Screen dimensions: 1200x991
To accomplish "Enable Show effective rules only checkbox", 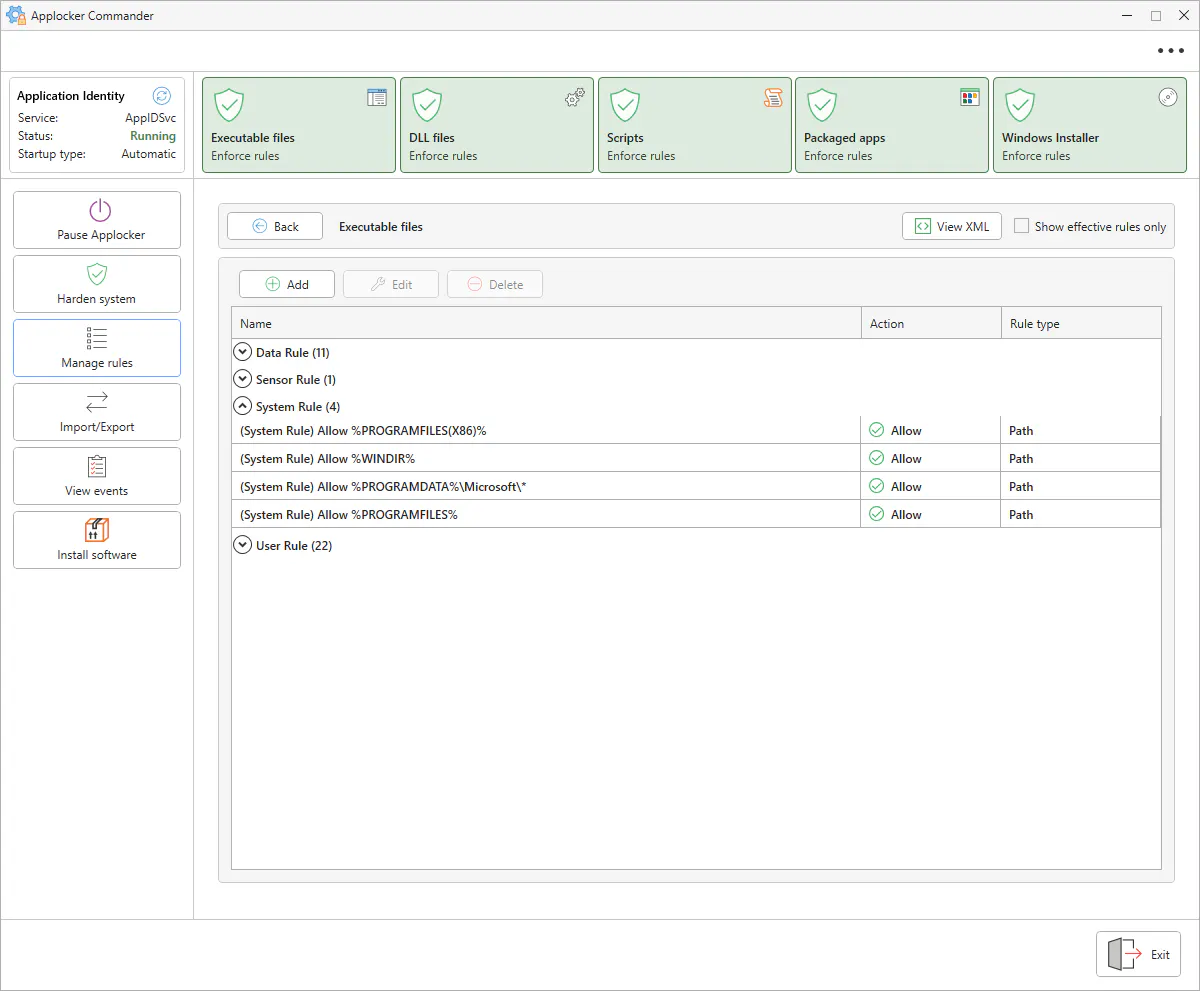I will click(x=1021, y=226).
